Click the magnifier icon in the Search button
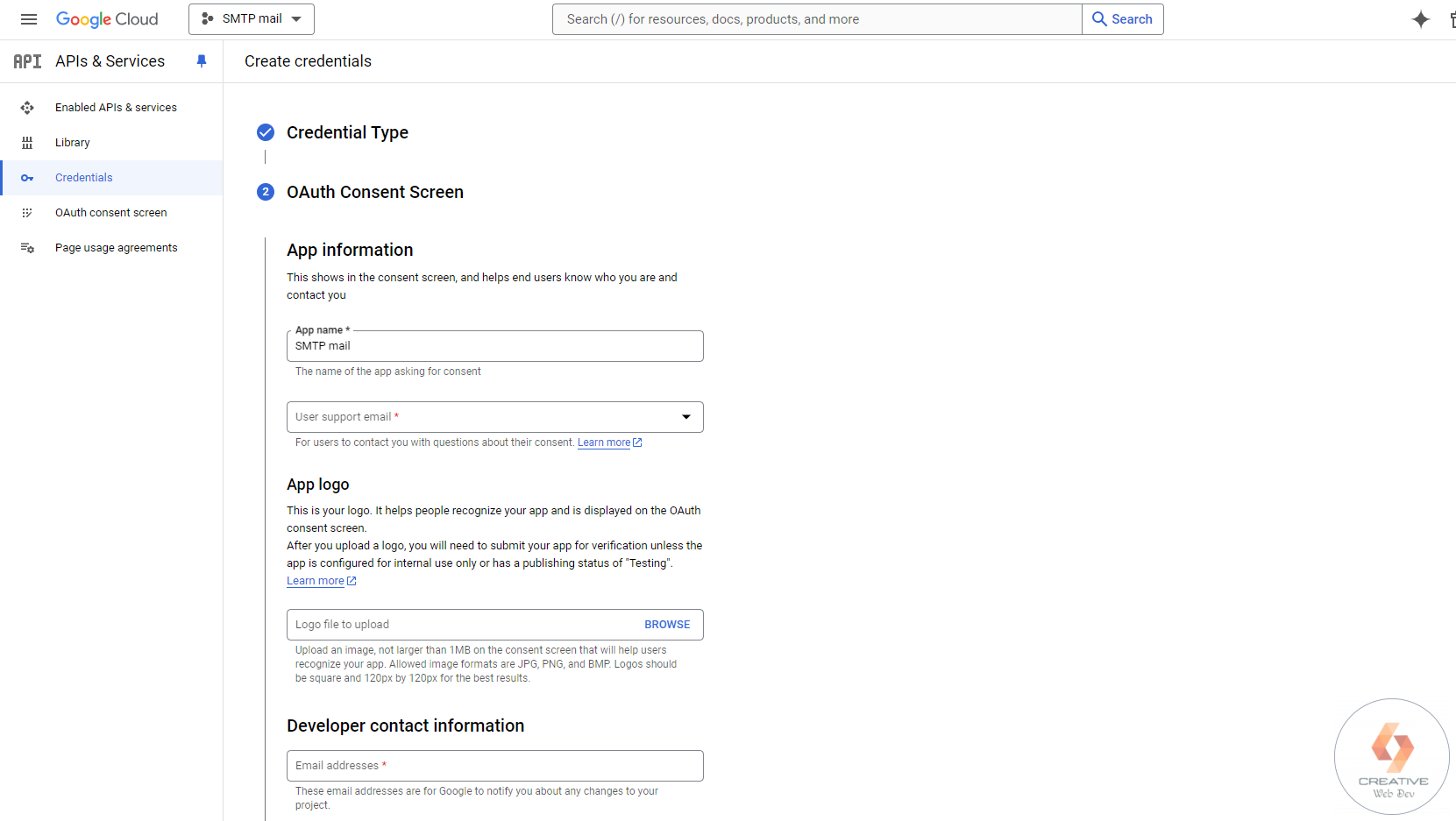Screen dimensions: 1456x821 [1099, 19]
